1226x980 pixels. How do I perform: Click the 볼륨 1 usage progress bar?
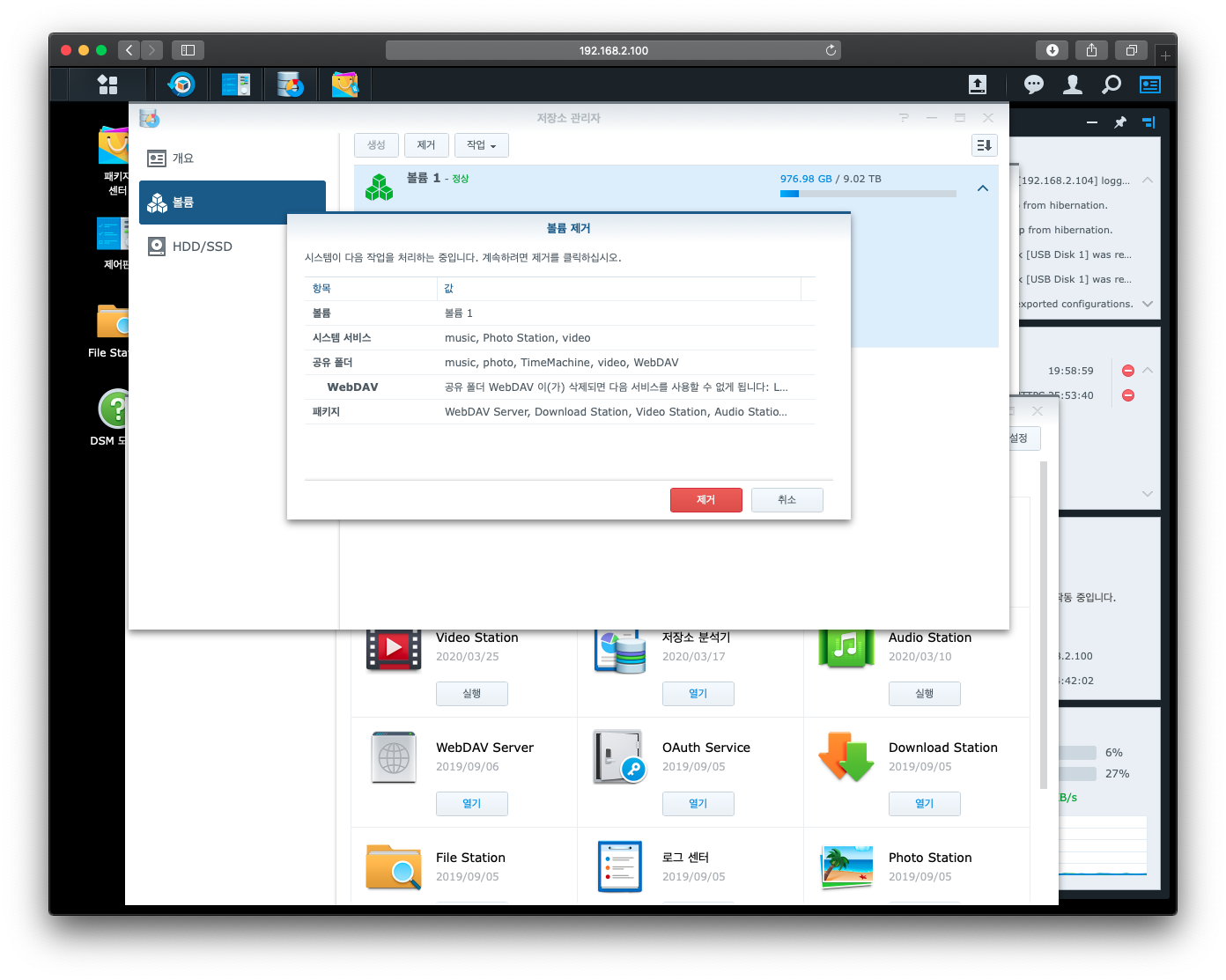pyautogui.click(x=868, y=194)
